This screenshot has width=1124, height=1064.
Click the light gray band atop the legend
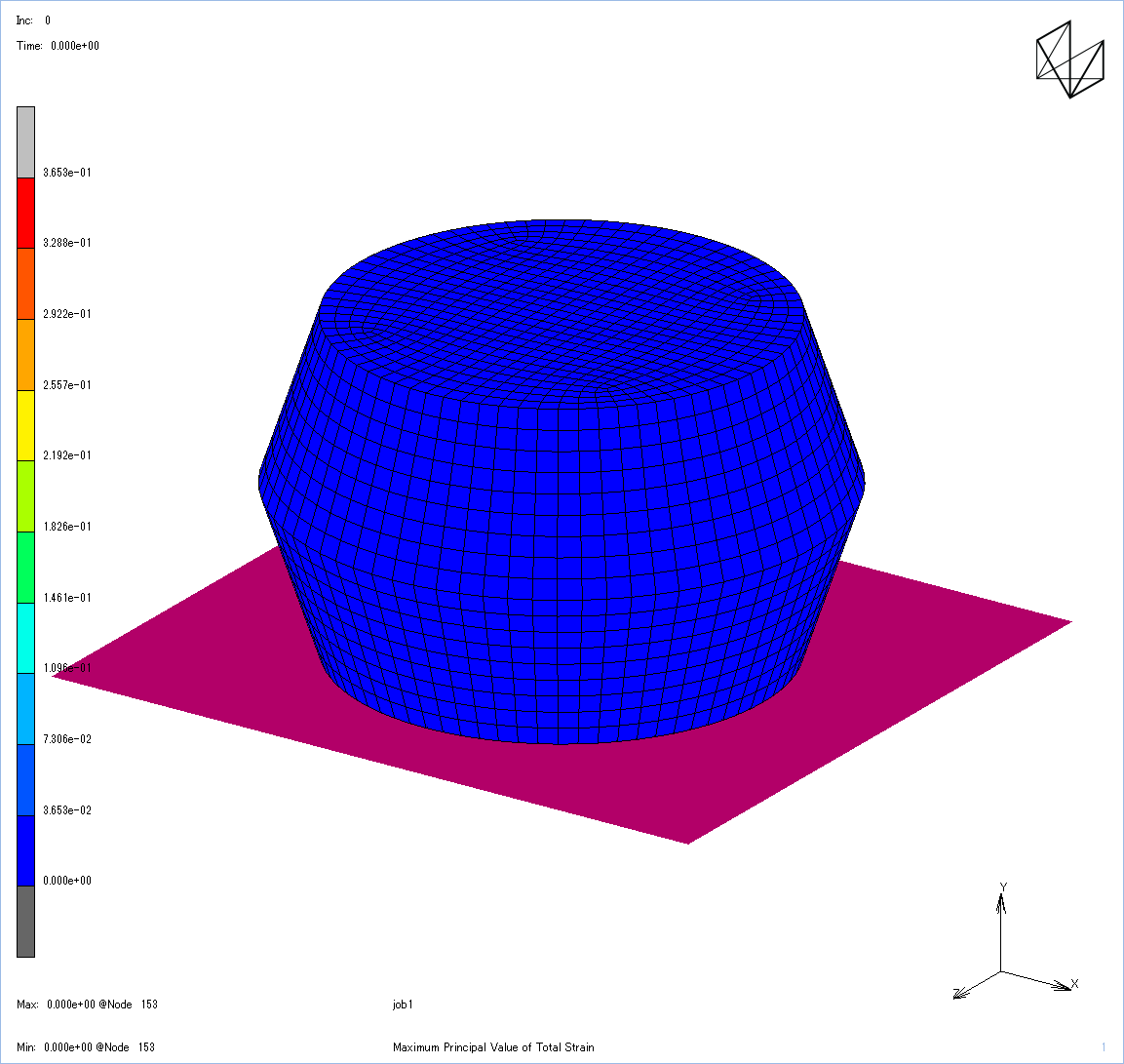[25, 141]
